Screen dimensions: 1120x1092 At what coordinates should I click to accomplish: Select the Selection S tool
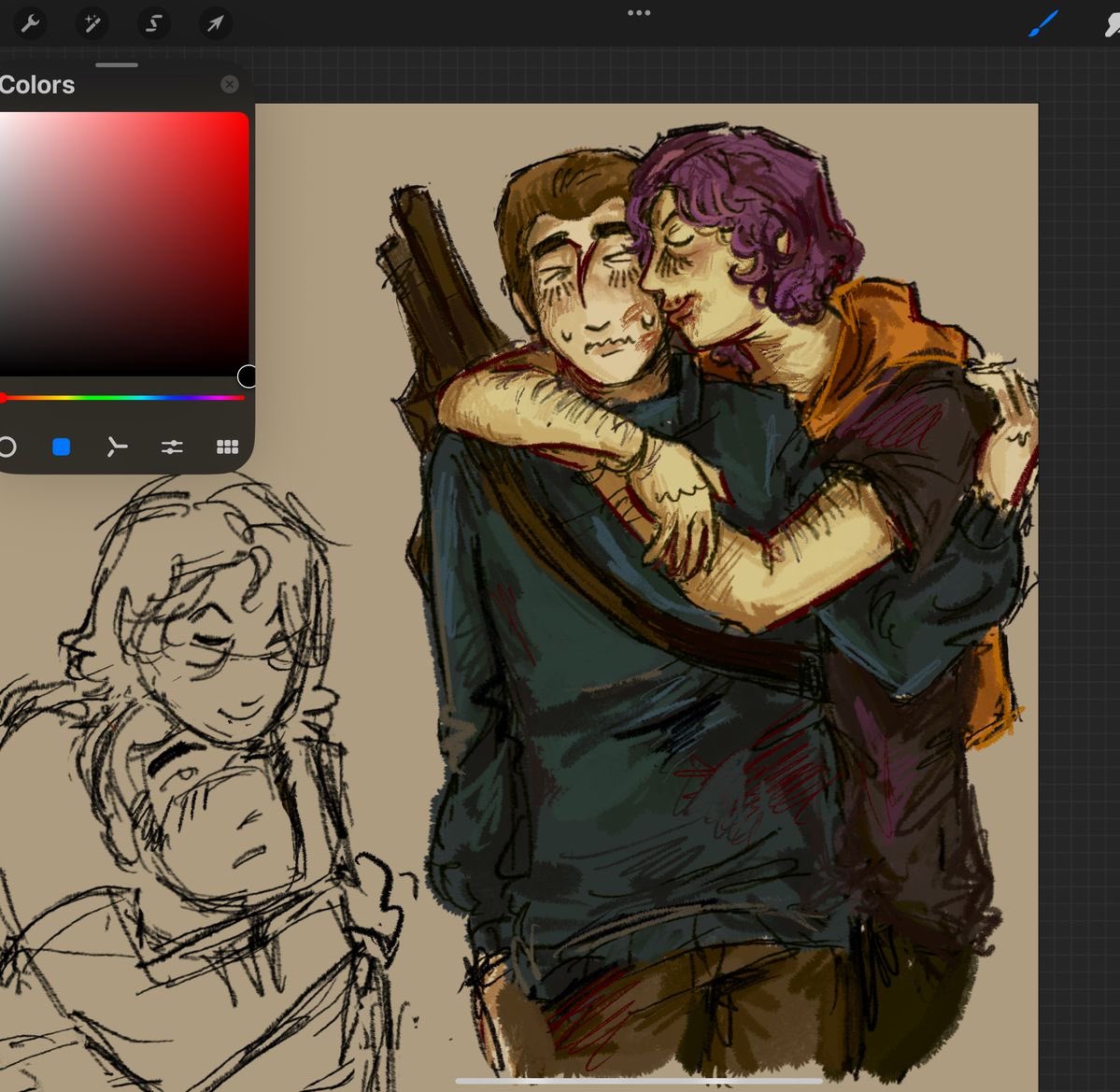pos(153,24)
